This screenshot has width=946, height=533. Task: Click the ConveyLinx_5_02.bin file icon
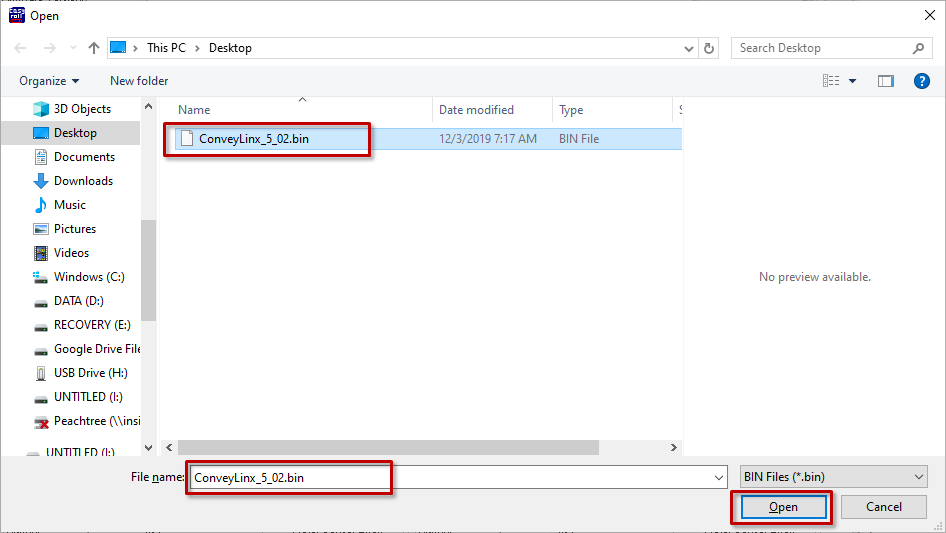point(187,139)
